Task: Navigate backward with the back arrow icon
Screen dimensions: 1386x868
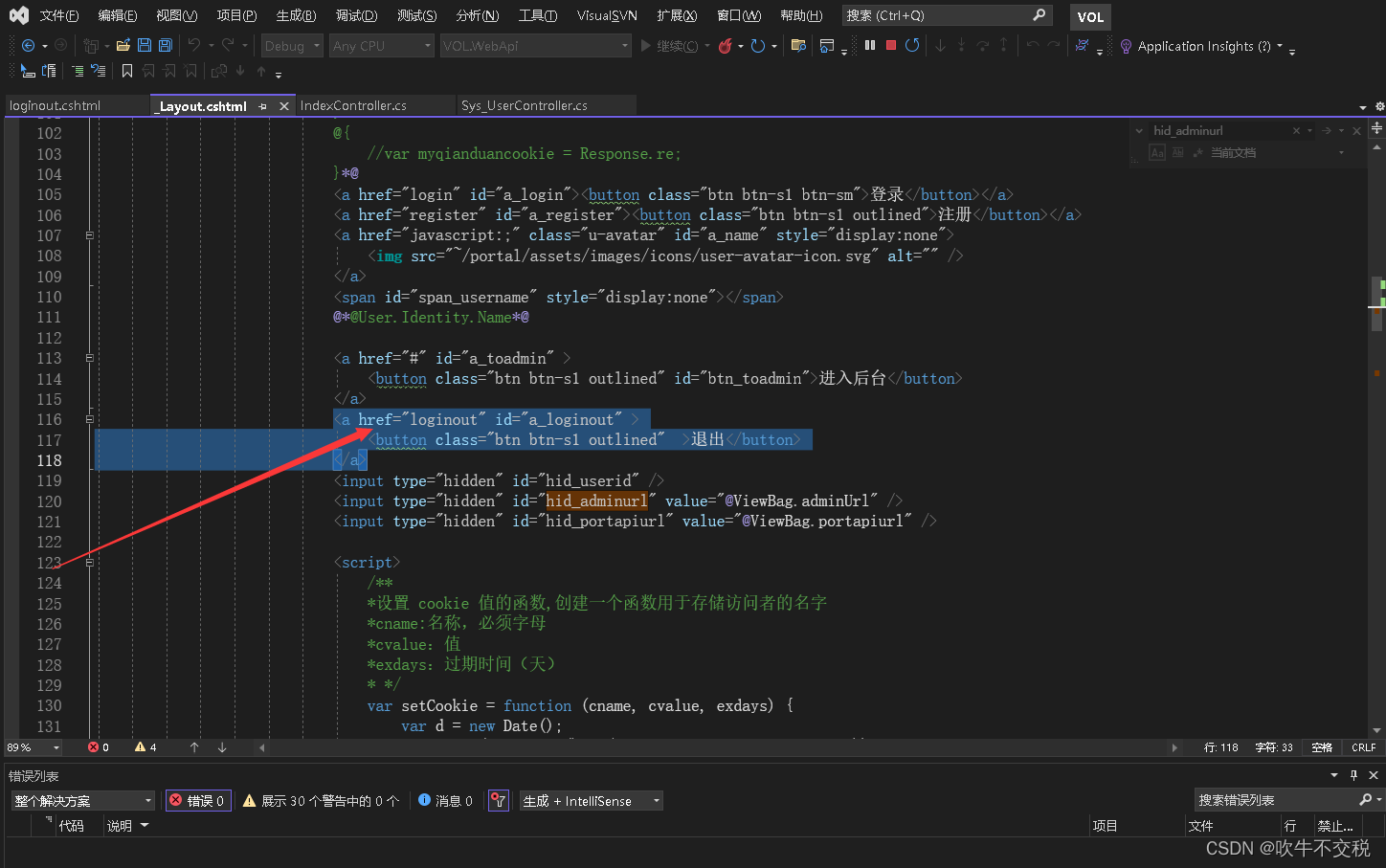Action: click(x=28, y=46)
